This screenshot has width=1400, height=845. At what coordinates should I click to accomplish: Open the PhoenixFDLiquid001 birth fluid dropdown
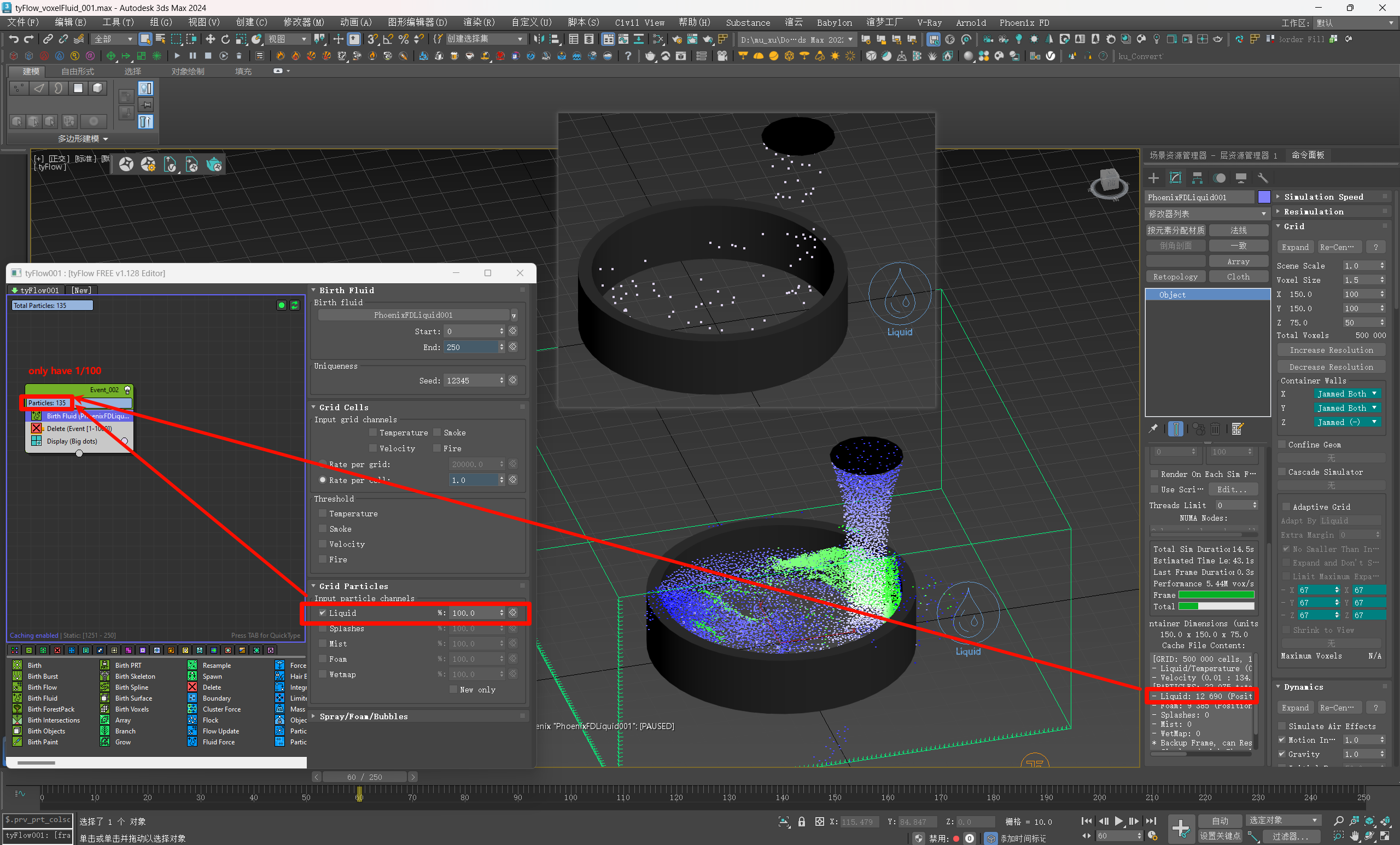point(513,316)
